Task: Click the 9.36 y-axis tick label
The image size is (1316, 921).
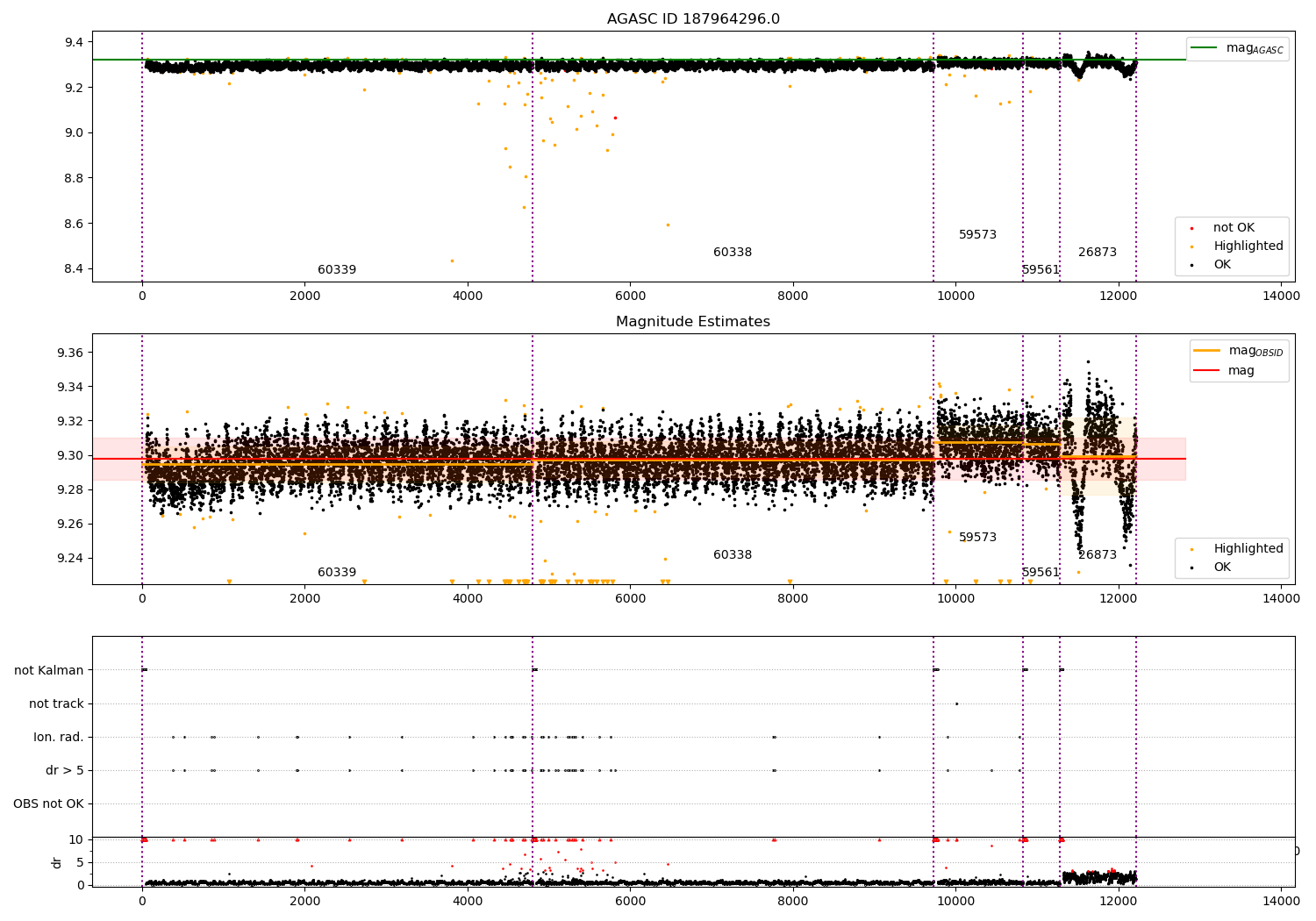Action: point(71,353)
